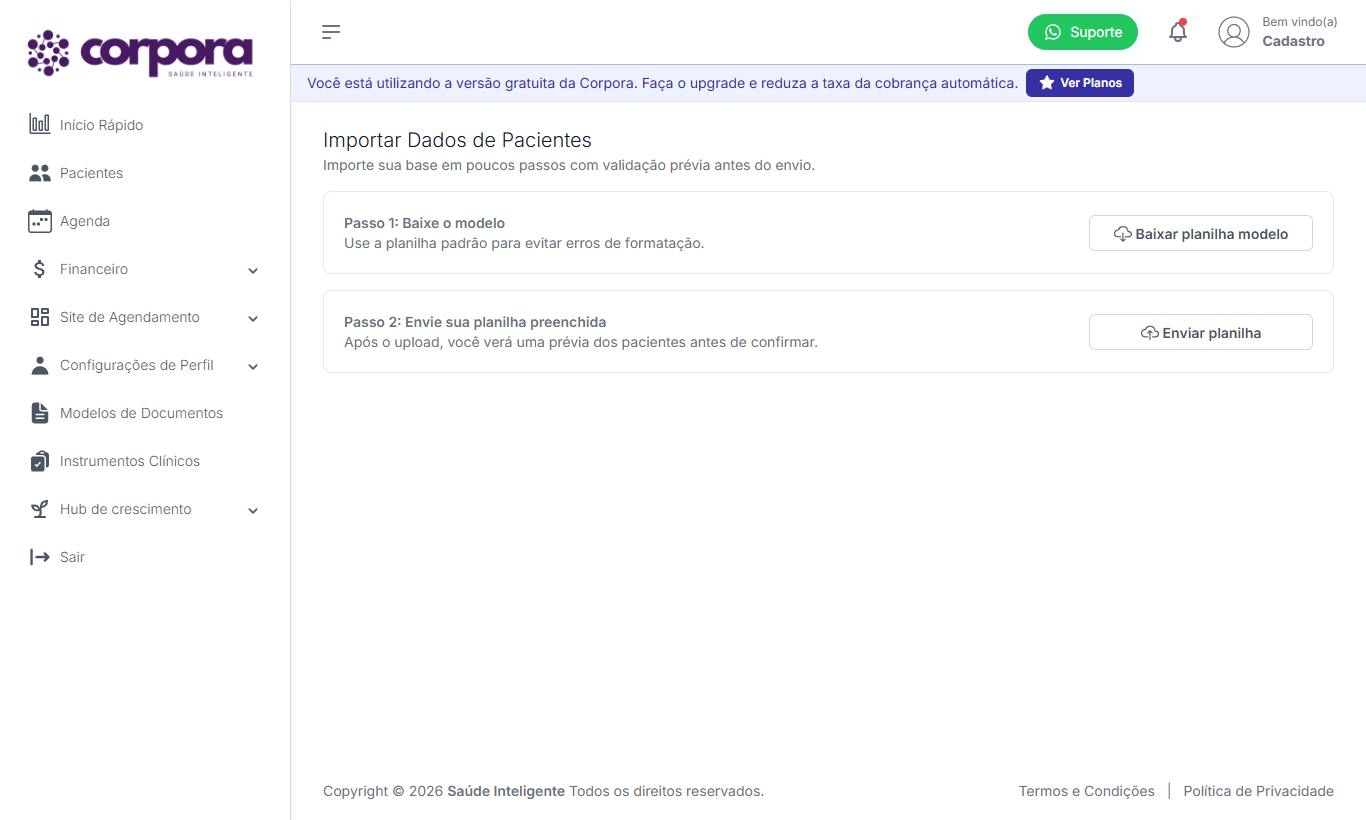Open the Pacientes menu item
Viewport: 1366px width, 820px height.
145,173
